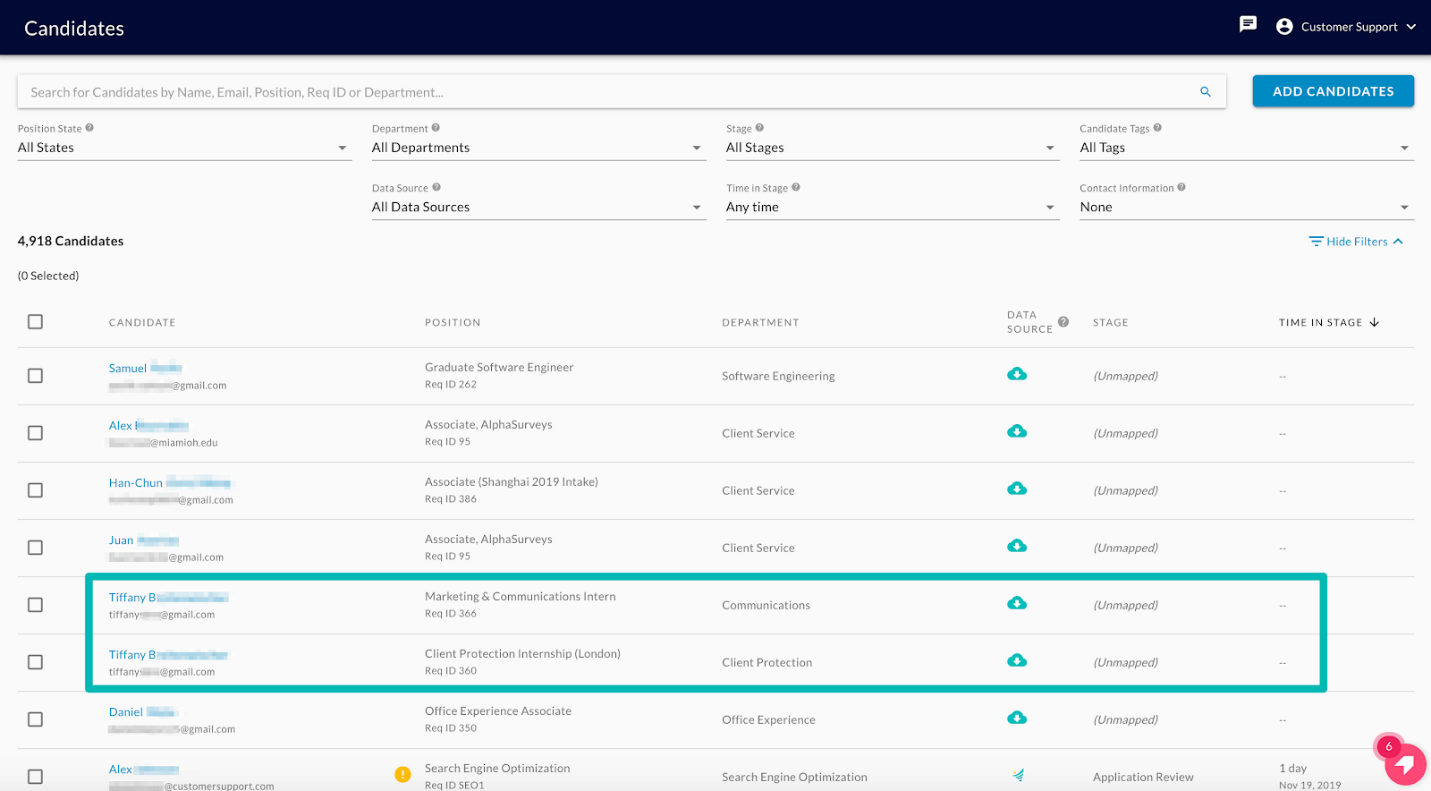Viewport: 1431px width, 791px height.
Task: Open candidate Juan's profile link
Action: pyautogui.click(x=144, y=540)
